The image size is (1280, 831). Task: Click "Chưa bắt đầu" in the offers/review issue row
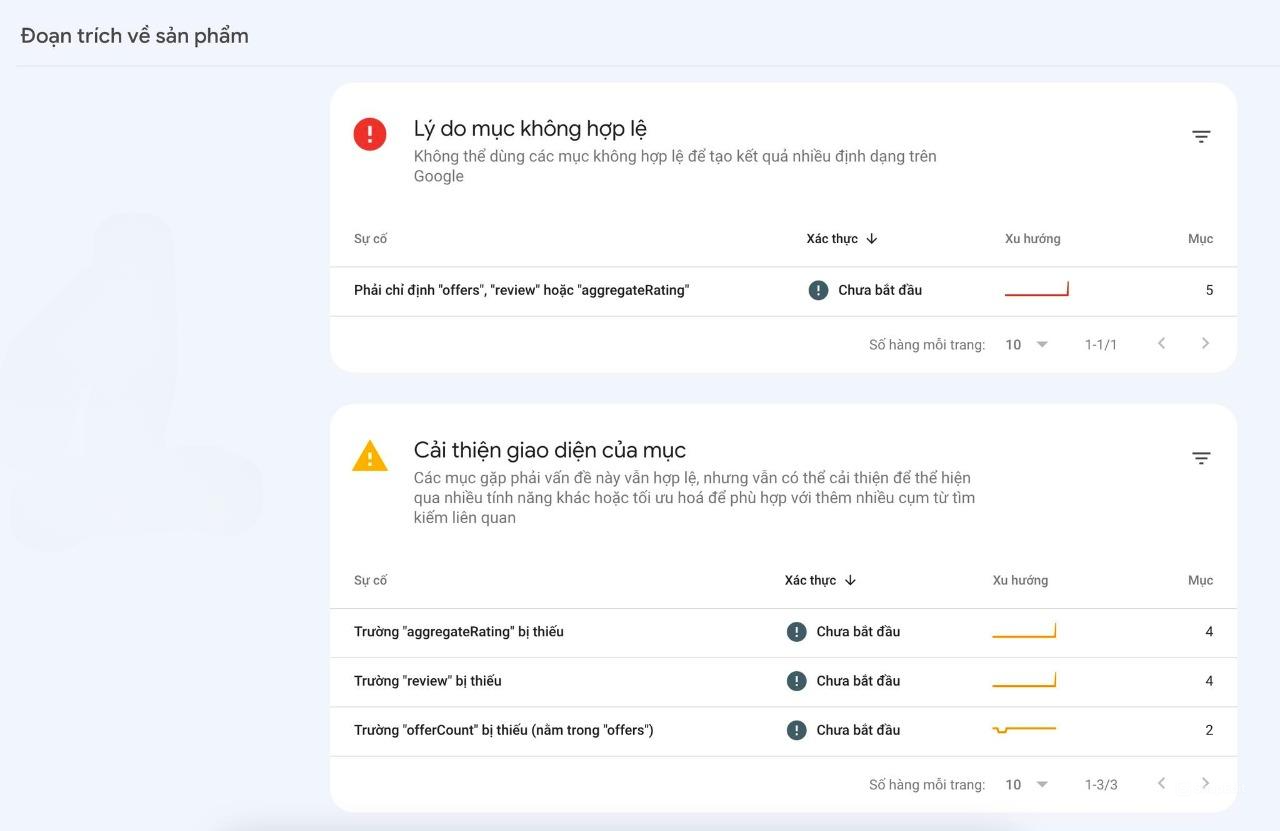click(x=880, y=290)
